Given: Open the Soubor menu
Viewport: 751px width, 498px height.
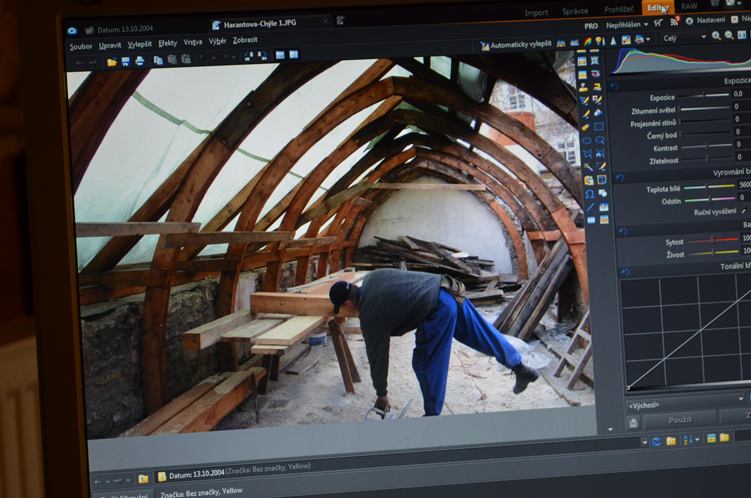Looking at the screenshot, I should [80, 46].
